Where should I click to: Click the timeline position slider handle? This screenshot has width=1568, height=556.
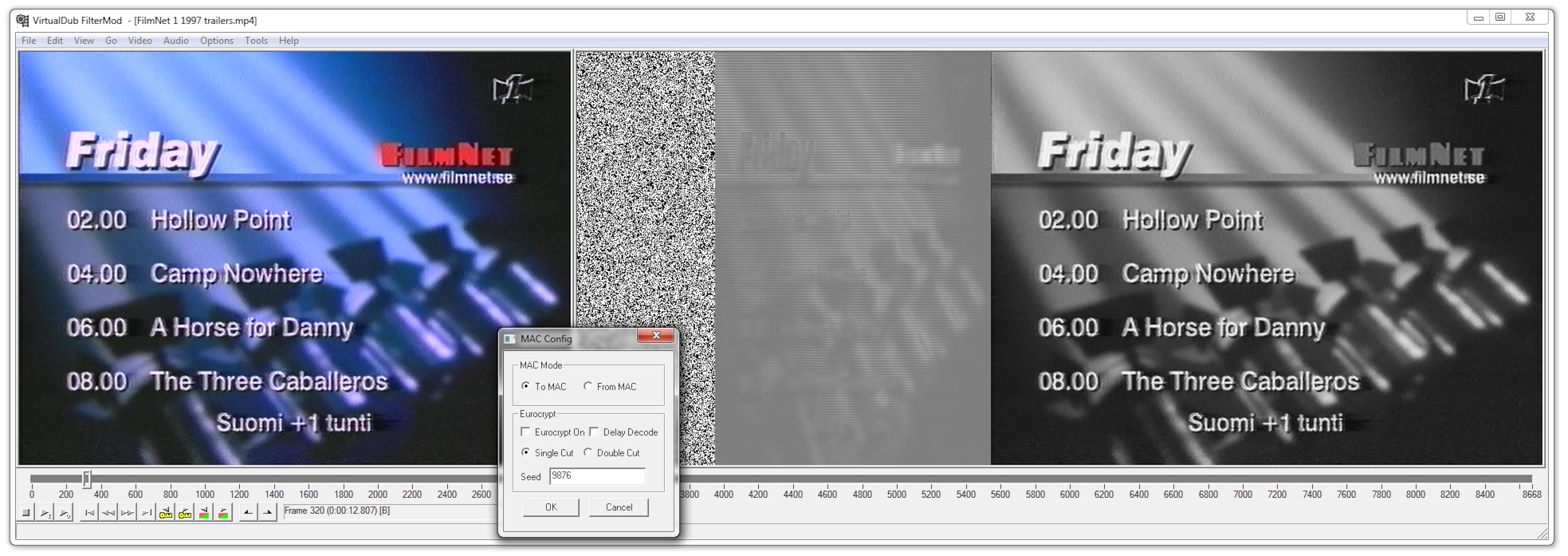click(x=87, y=479)
